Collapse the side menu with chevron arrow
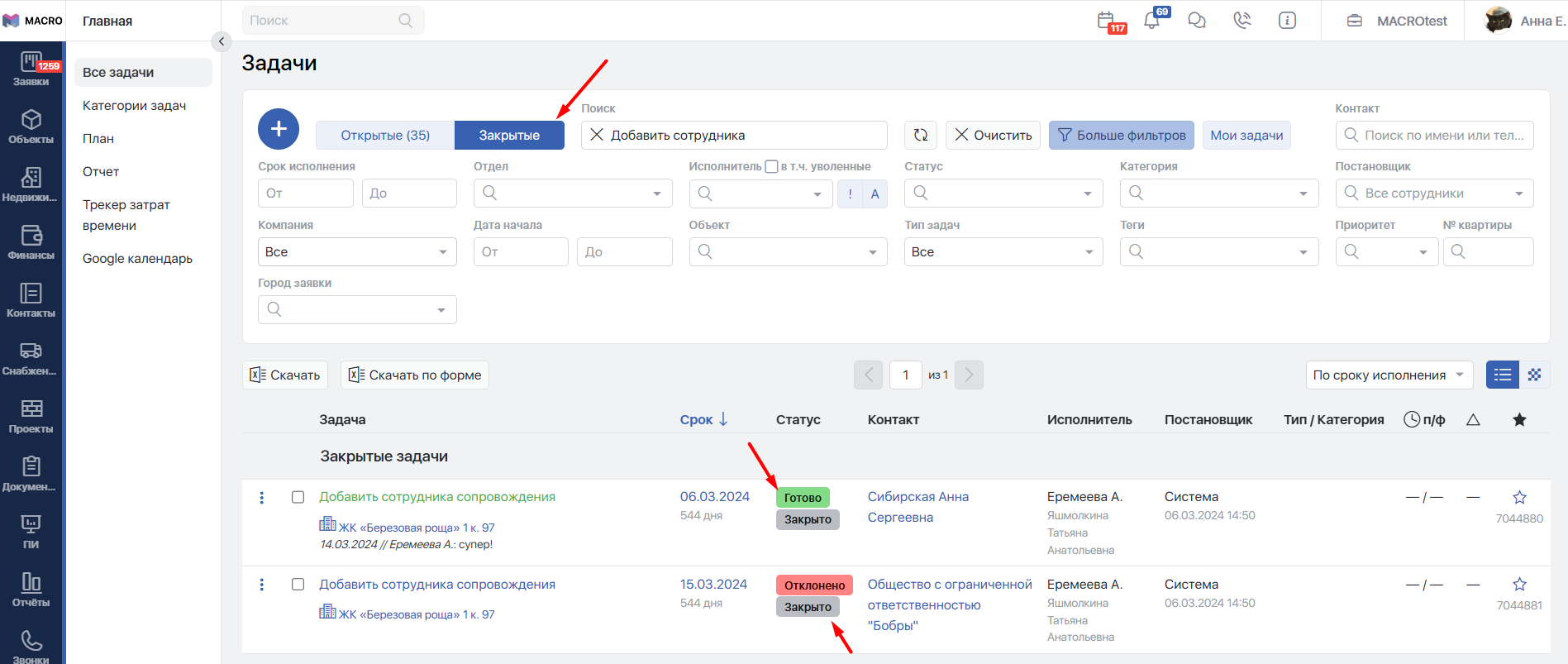 click(221, 41)
